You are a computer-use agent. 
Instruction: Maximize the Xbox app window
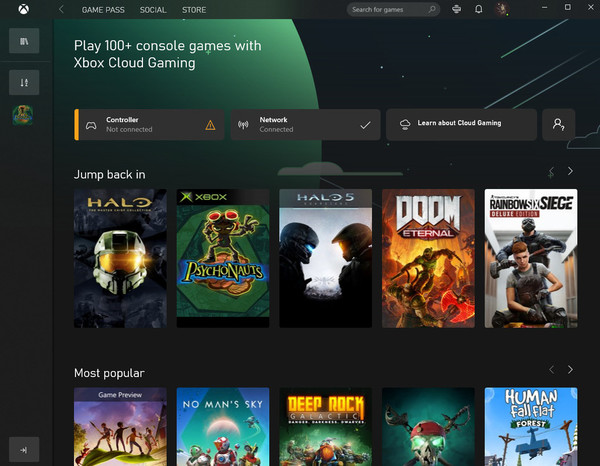click(568, 7)
